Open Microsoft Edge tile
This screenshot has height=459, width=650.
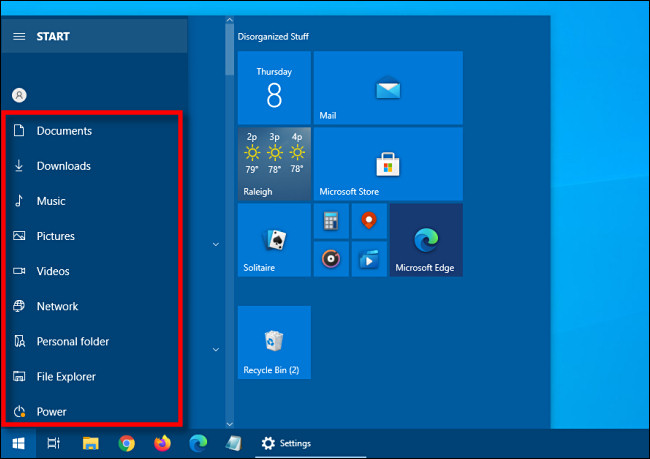(x=426, y=240)
